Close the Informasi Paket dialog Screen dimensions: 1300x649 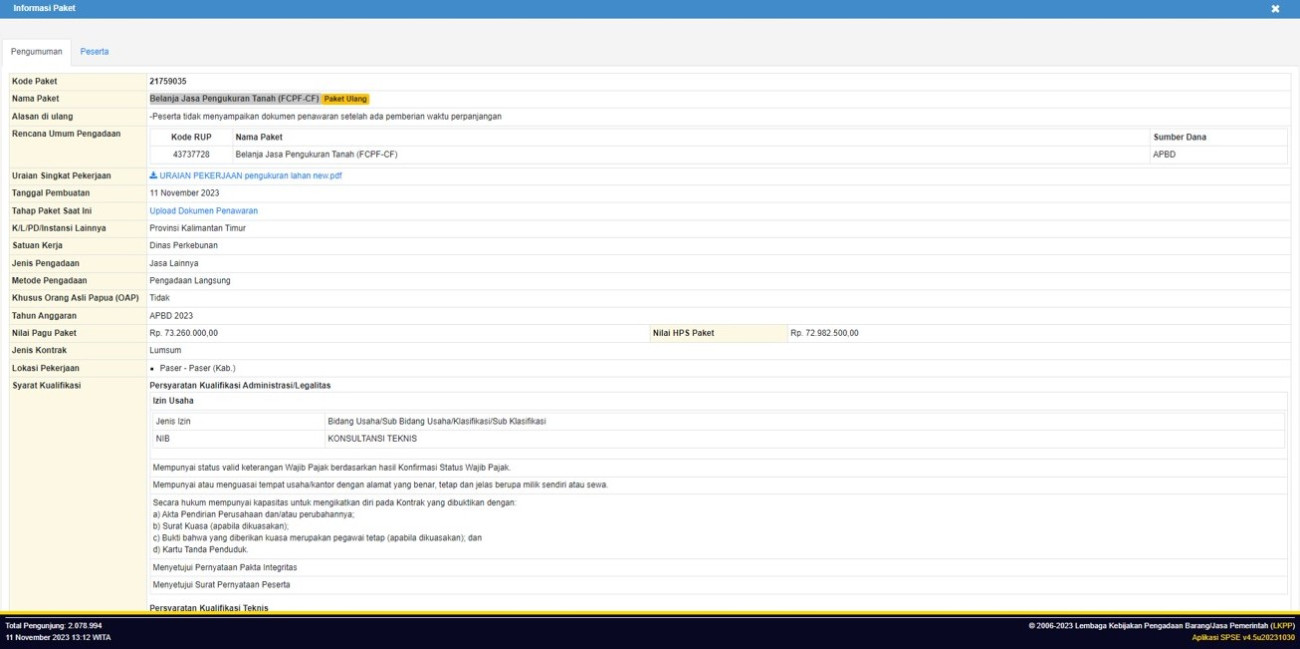tap(1275, 9)
